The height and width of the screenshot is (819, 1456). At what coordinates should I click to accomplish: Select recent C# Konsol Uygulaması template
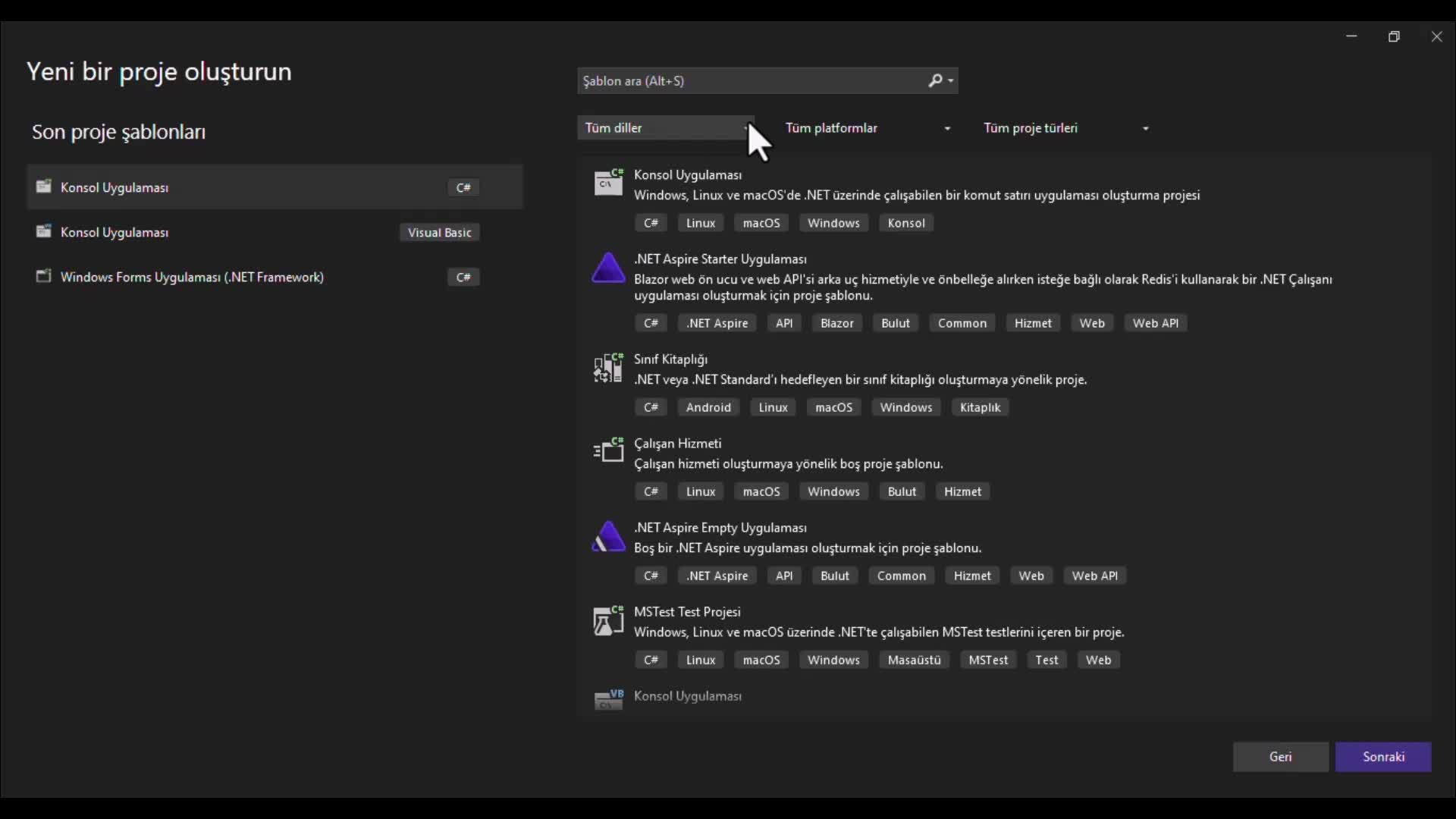[x=275, y=187]
